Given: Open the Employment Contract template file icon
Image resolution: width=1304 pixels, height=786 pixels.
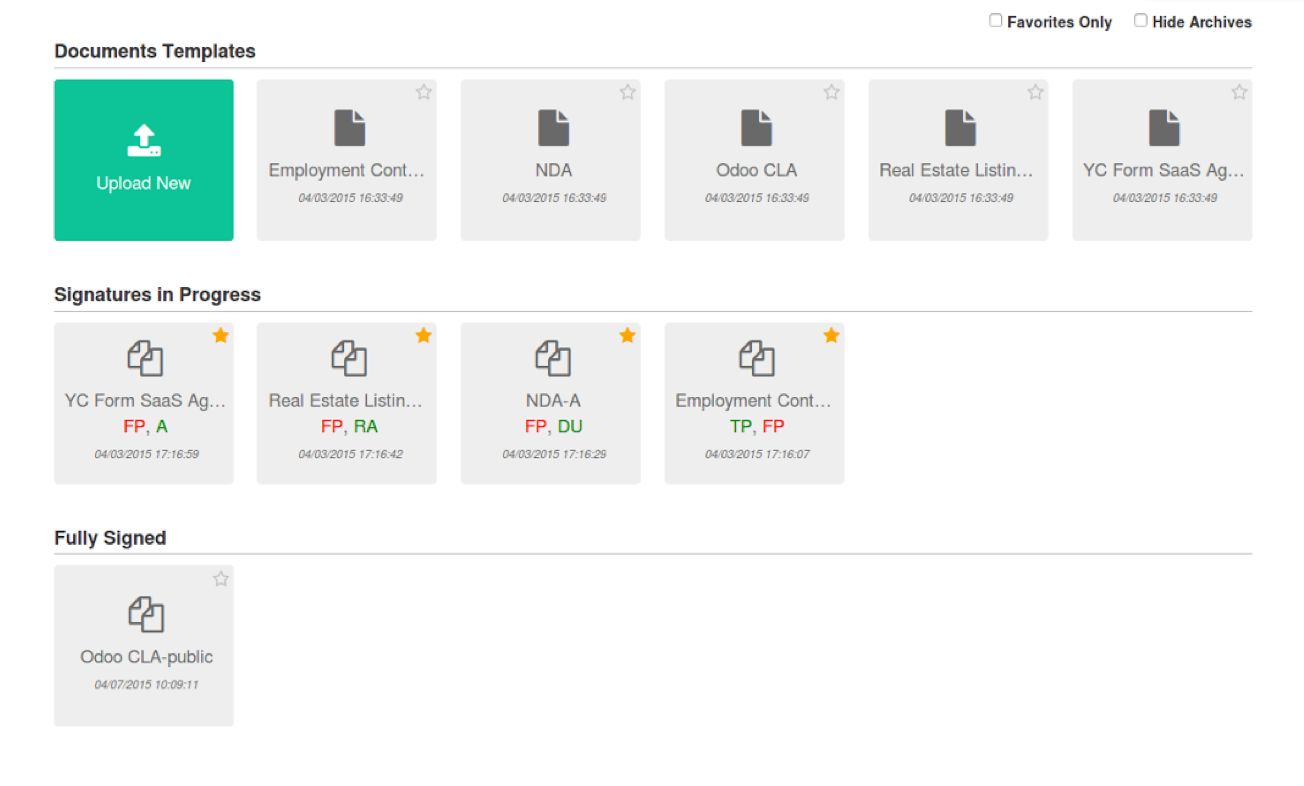Looking at the screenshot, I should [349, 128].
